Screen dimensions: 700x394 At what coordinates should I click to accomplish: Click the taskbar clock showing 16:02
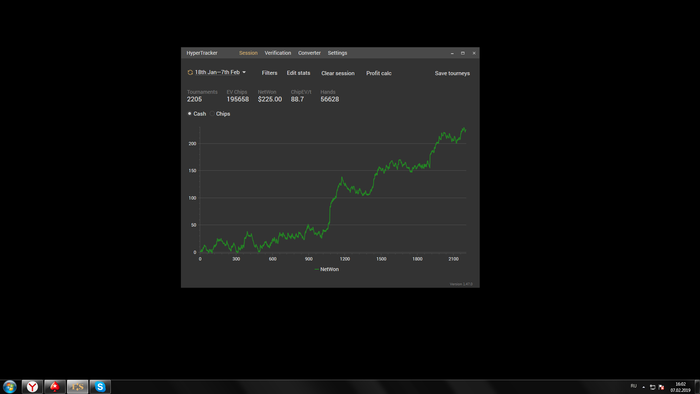(680, 387)
